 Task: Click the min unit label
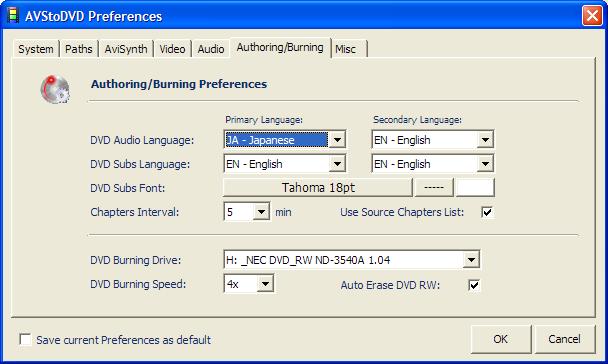tap(283, 212)
